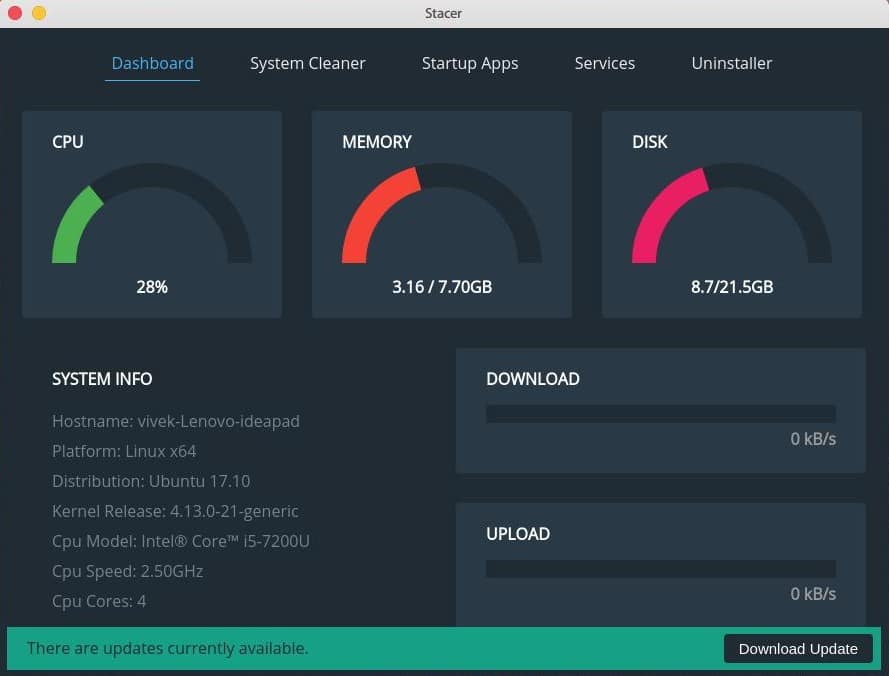The width and height of the screenshot is (889, 676).
Task: Click the CPU card heading
Action: click(67, 142)
